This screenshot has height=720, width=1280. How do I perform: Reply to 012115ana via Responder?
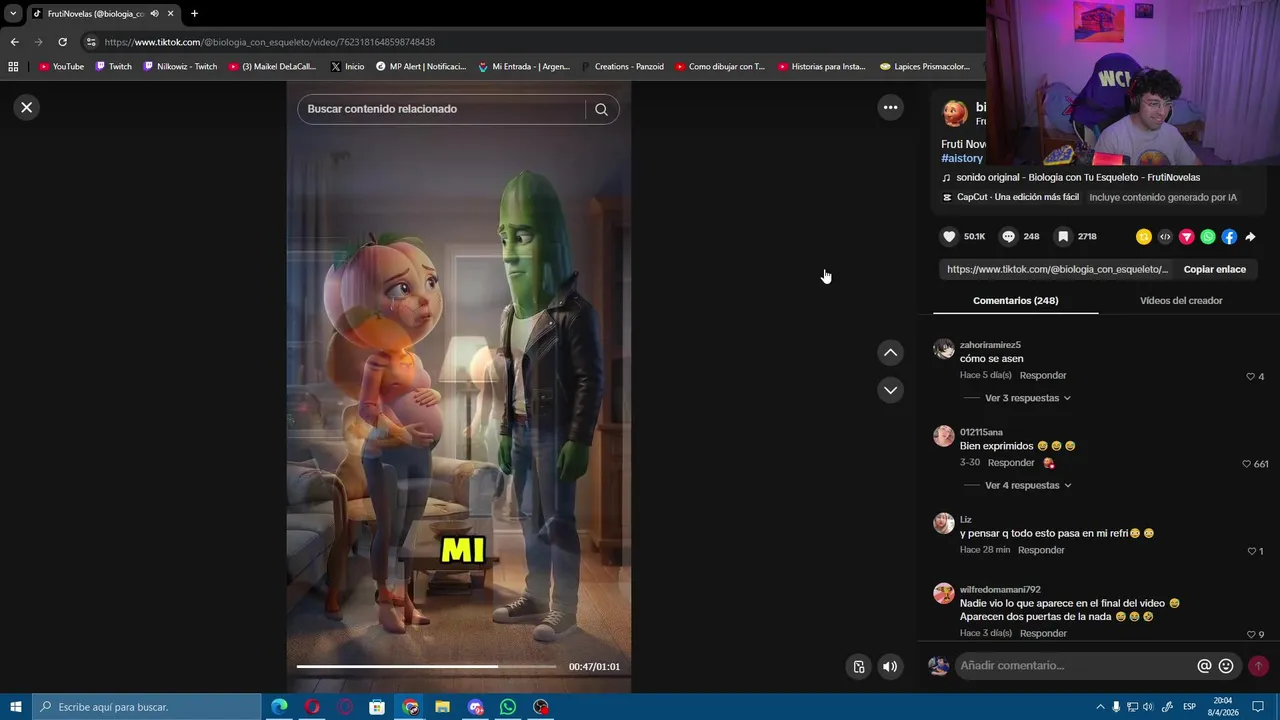(1011, 463)
